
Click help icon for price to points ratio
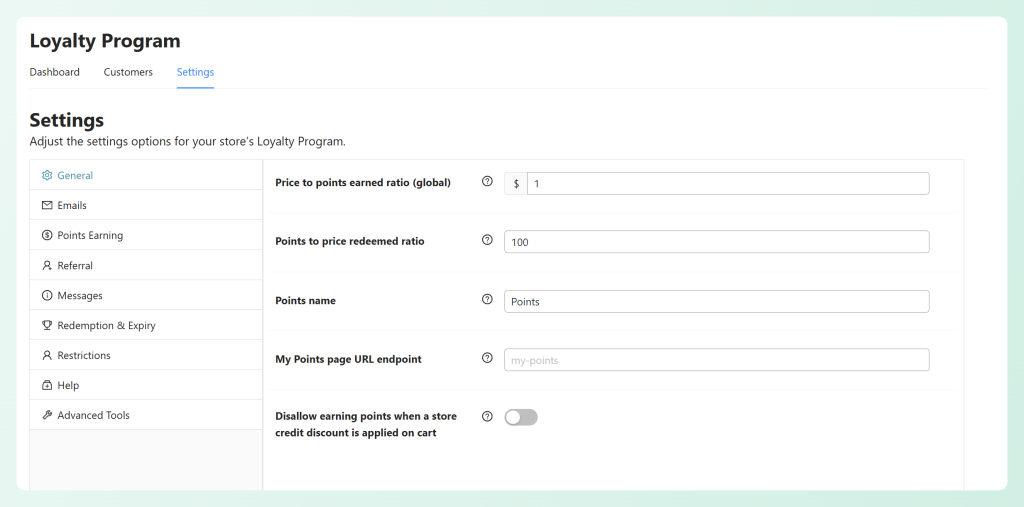[487, 182]
